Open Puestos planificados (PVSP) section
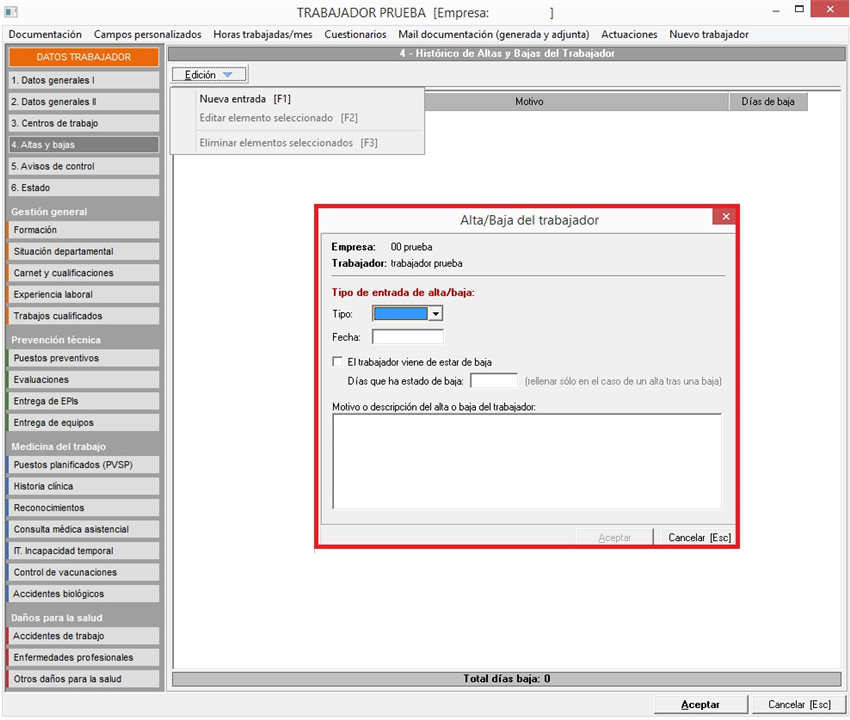Viewport: 850px width, 720px height. (83, 465)
